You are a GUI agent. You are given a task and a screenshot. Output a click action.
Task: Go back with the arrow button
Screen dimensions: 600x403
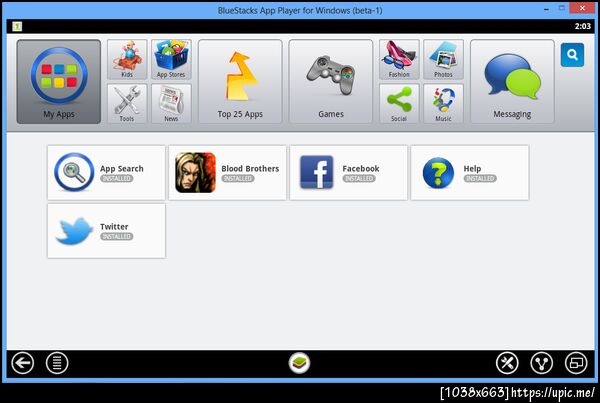tap(23, 363)
